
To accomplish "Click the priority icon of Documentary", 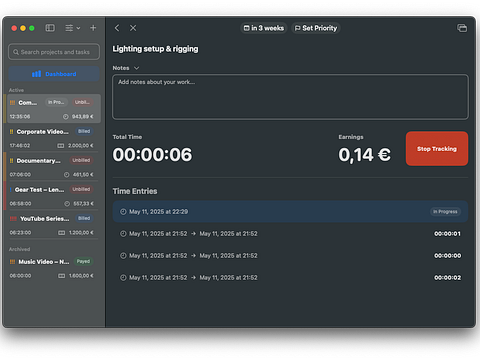I will tap(12, 161).
